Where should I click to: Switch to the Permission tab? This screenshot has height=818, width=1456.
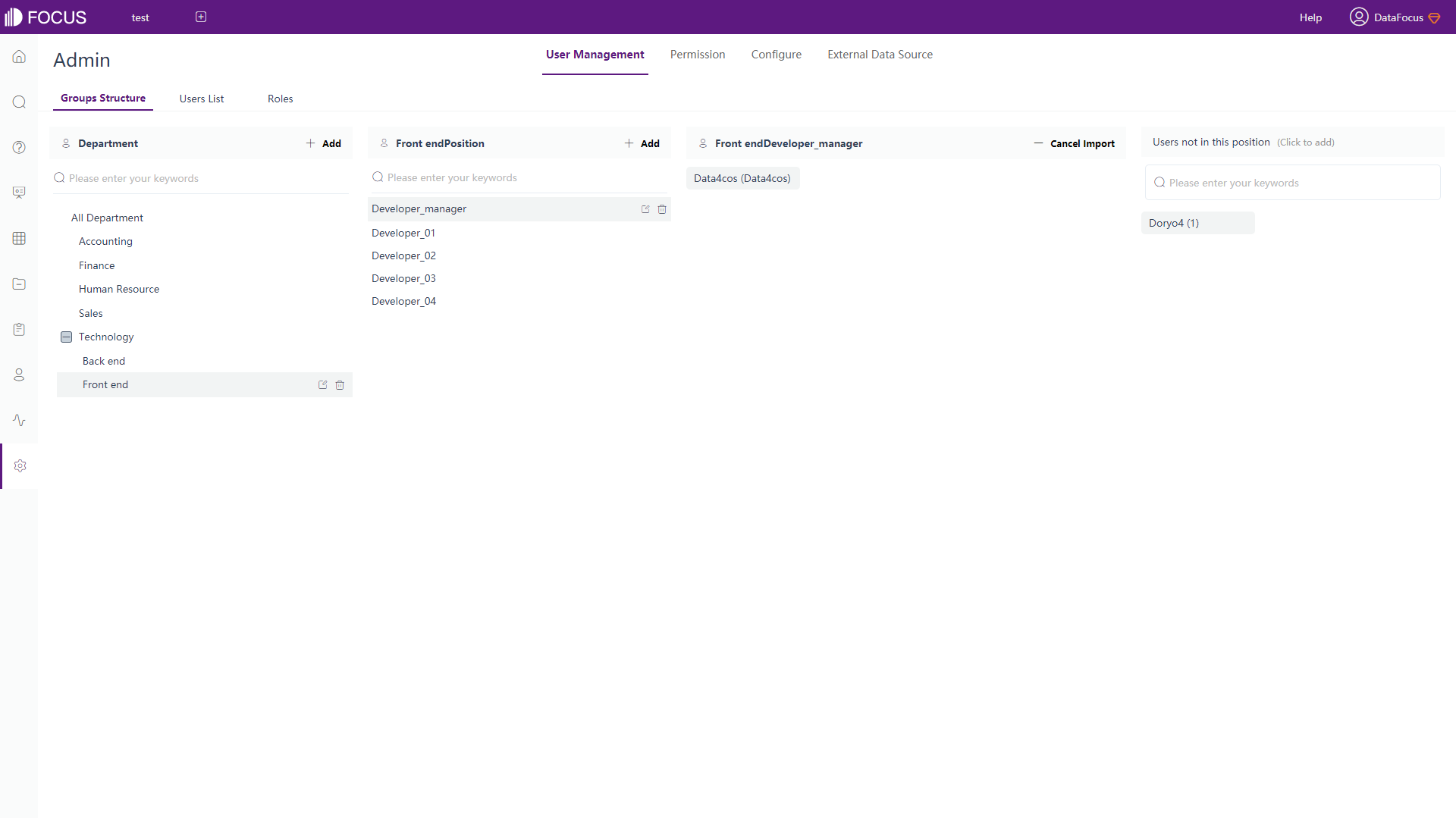(x=698, y=55)
